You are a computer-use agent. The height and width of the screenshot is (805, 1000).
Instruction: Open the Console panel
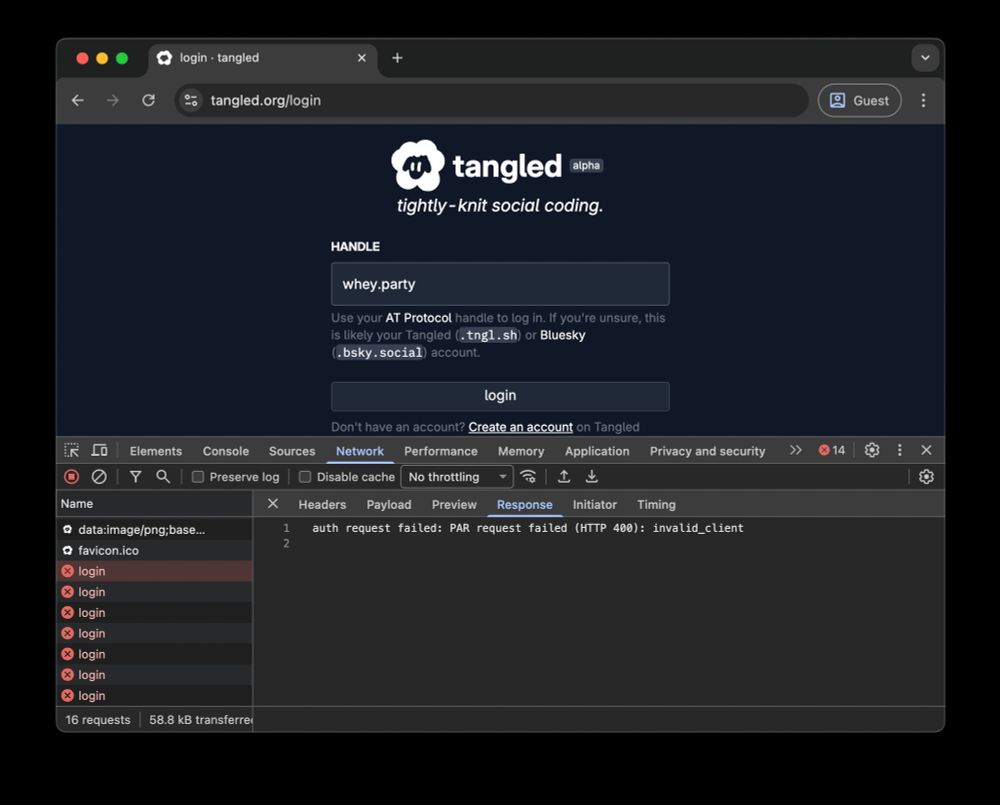coord(225,451)
